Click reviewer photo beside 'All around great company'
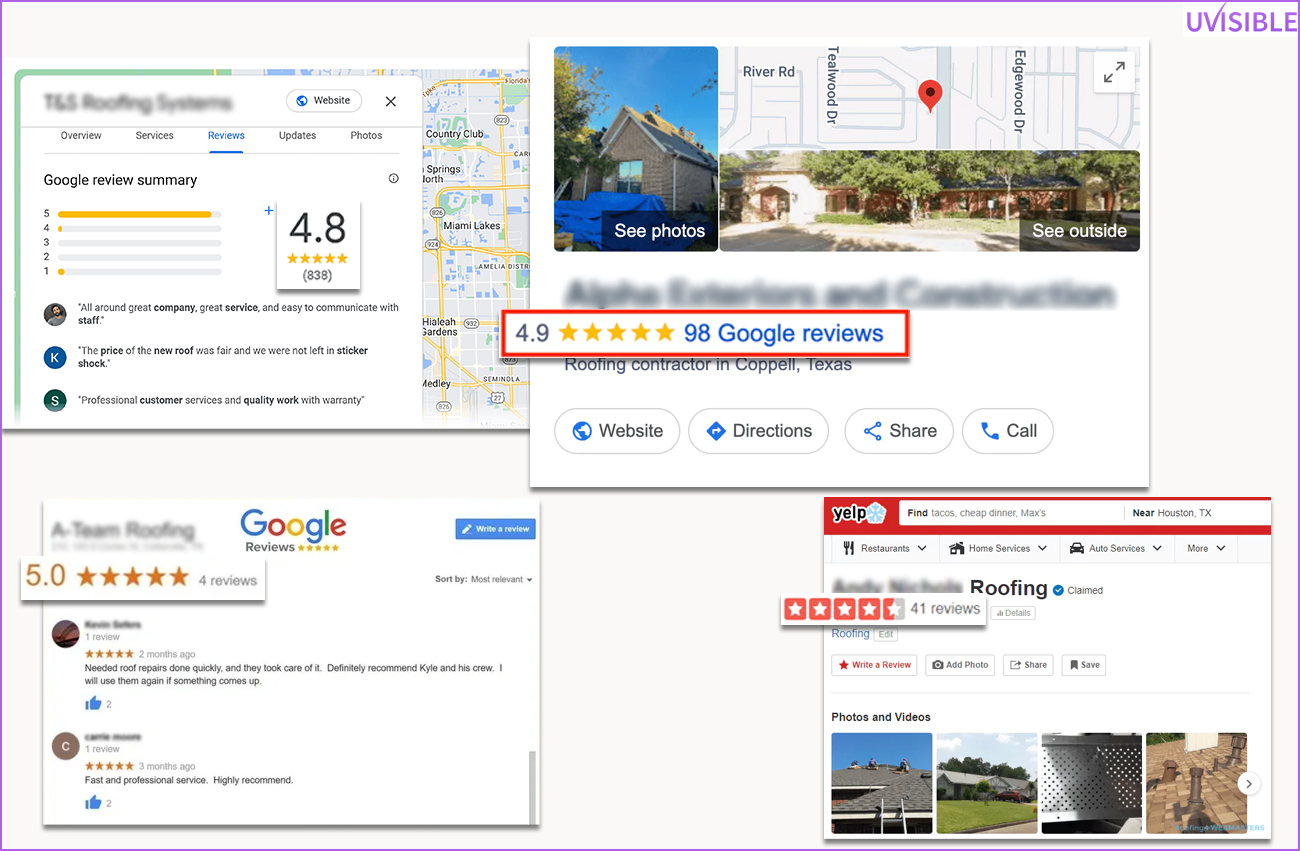The image size is (1300, 851). (55, 314)
